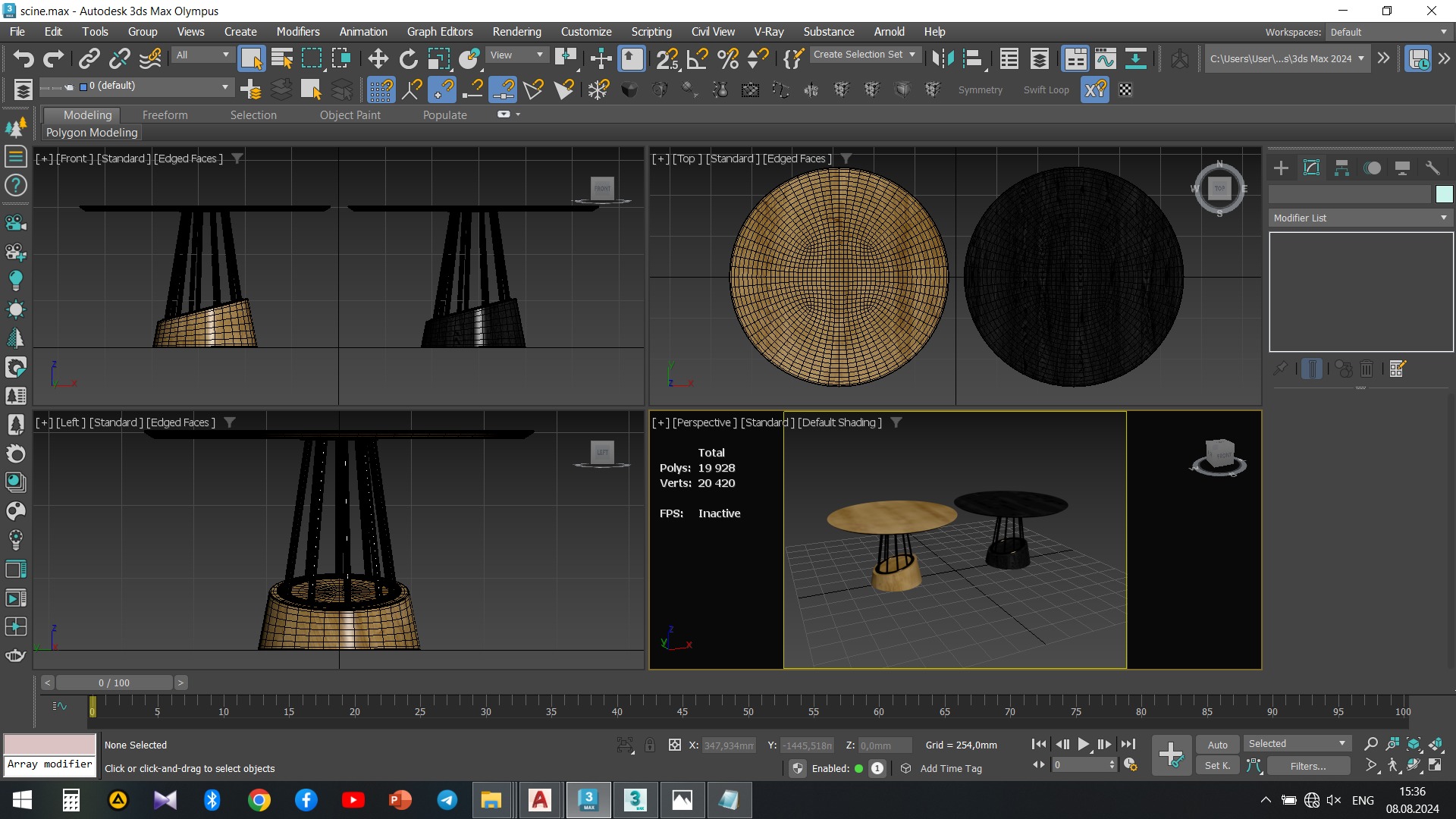Open the Utilities wrench panel tab
The height and width of the screenshot is (819, 1456).
(1432, 168)
